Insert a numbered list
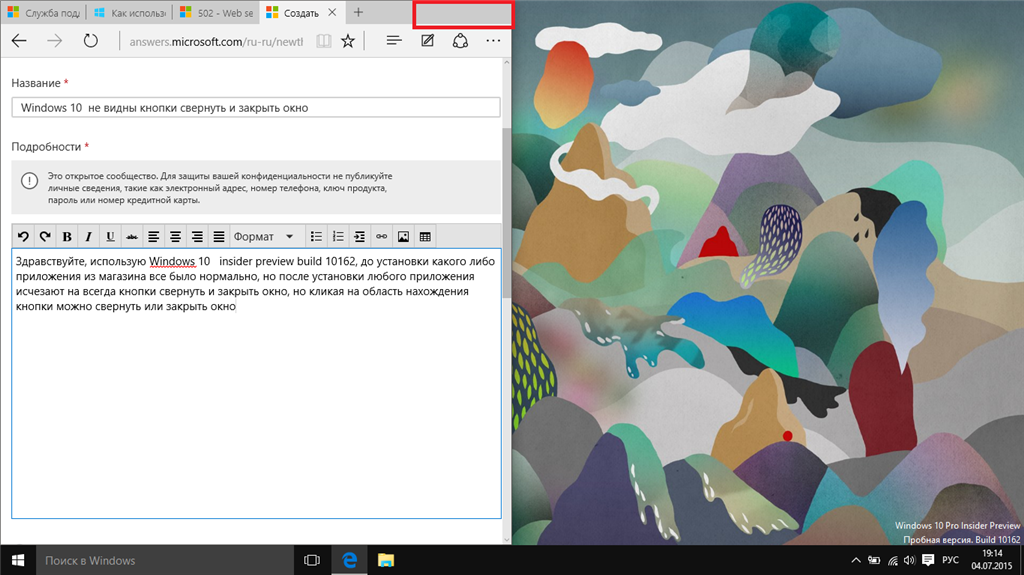The width and height of the screenshot is (1024, 575). tap(338, 237)
